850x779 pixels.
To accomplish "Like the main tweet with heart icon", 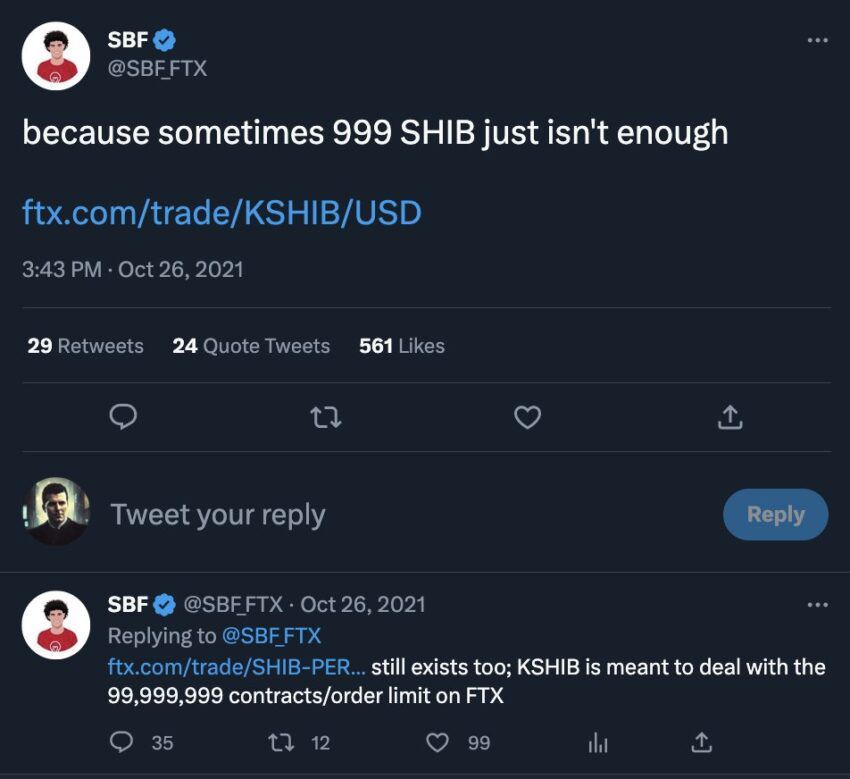I will 527,416.
